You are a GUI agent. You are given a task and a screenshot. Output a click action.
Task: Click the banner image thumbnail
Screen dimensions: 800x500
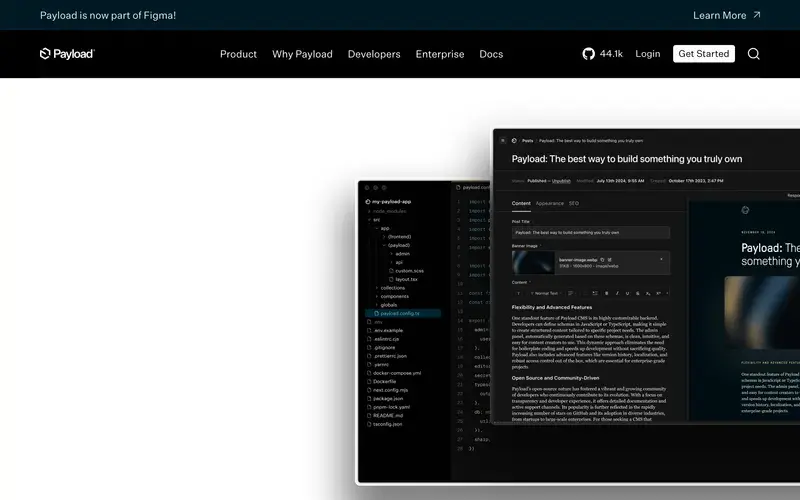pyautogui.click(x=533, y=263)
